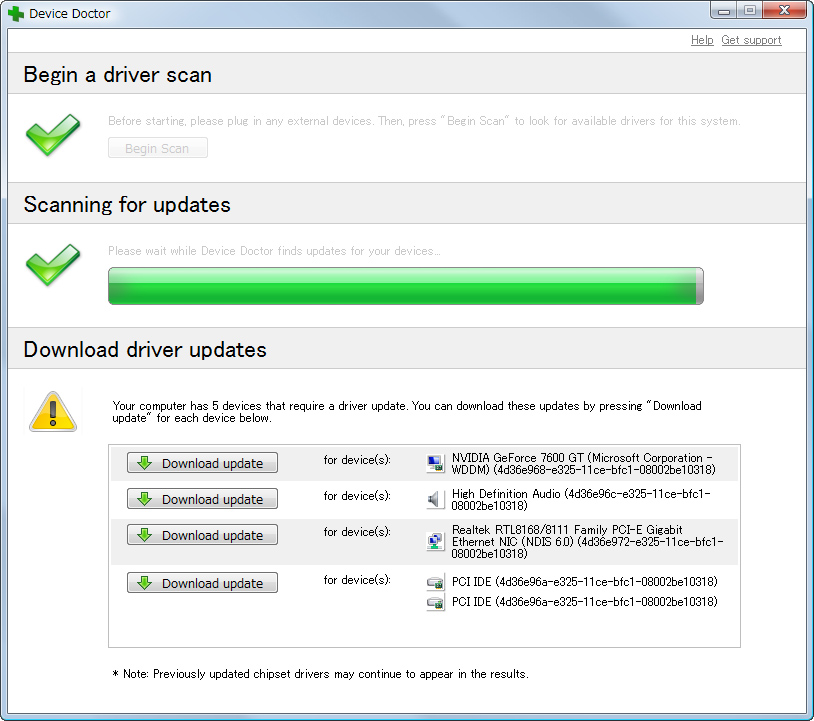Click the green scan progress bar

(x=406, y=286)
